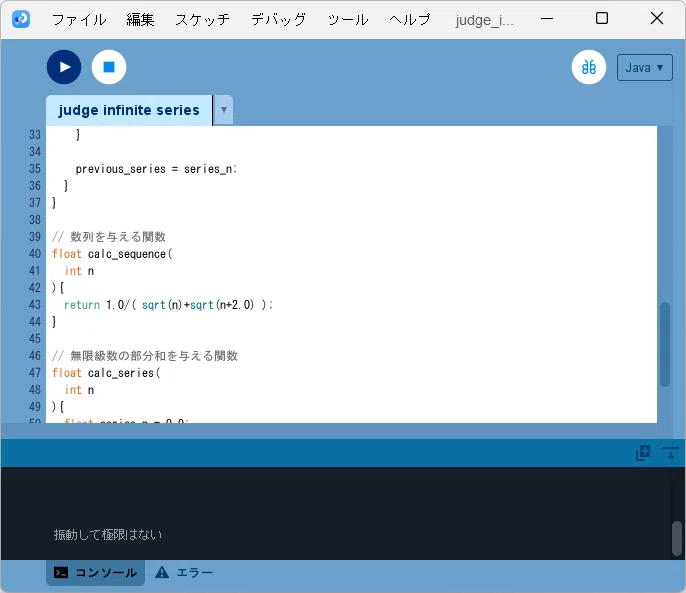
Task: Click the float calc_sequence( declaration
Action: (112, 254)
